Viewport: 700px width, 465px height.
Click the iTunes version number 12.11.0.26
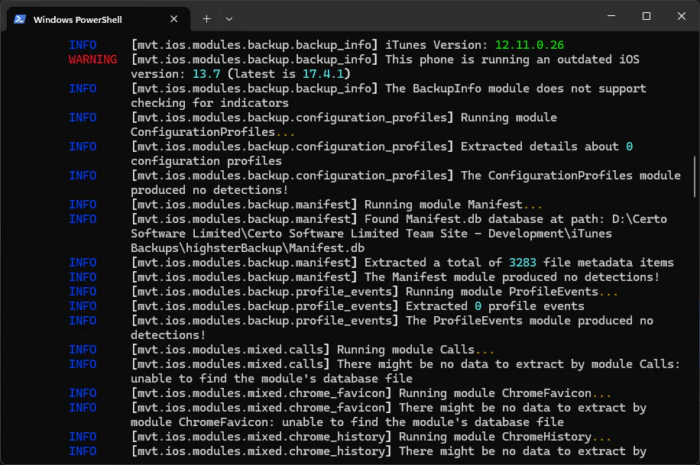click(529, 44)
